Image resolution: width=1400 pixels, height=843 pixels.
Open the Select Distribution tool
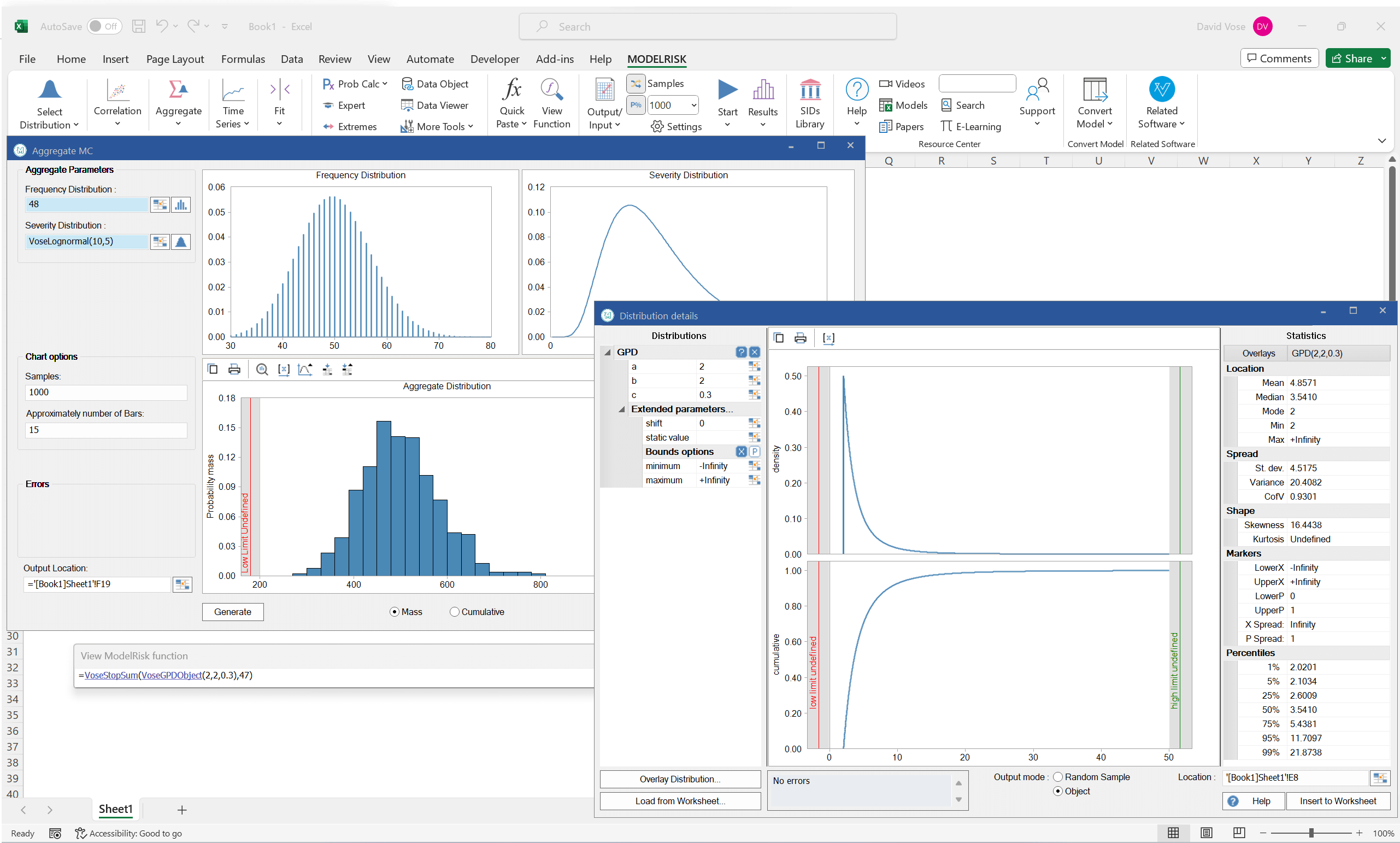point(49,103)
